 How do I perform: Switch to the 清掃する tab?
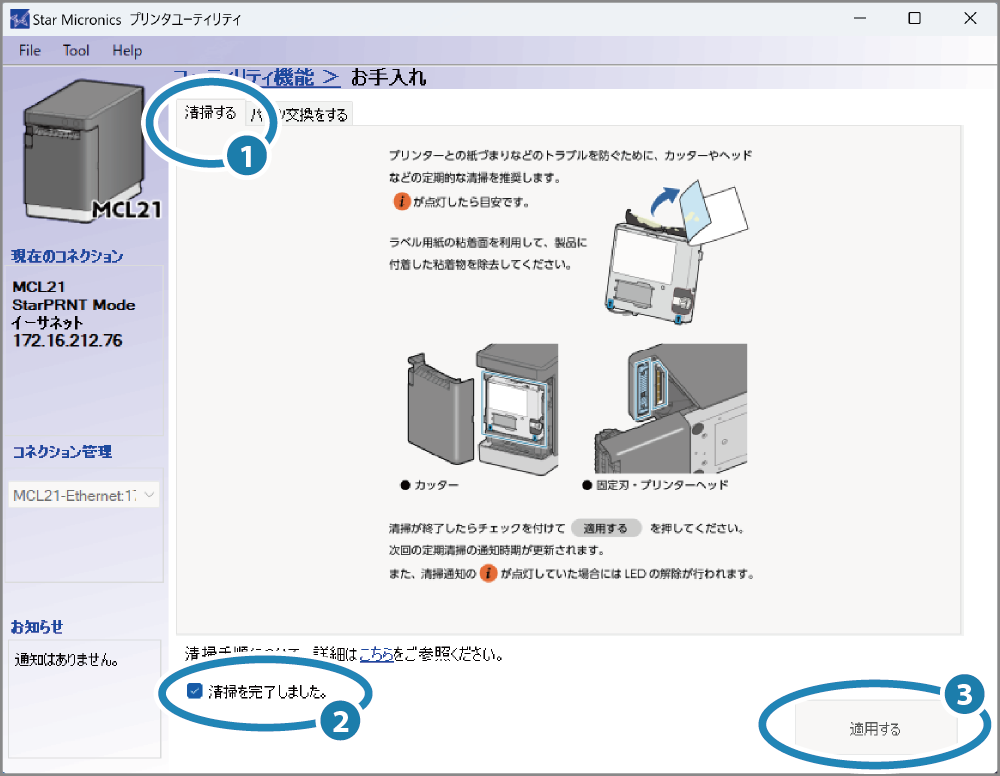[x=210, y=113]
